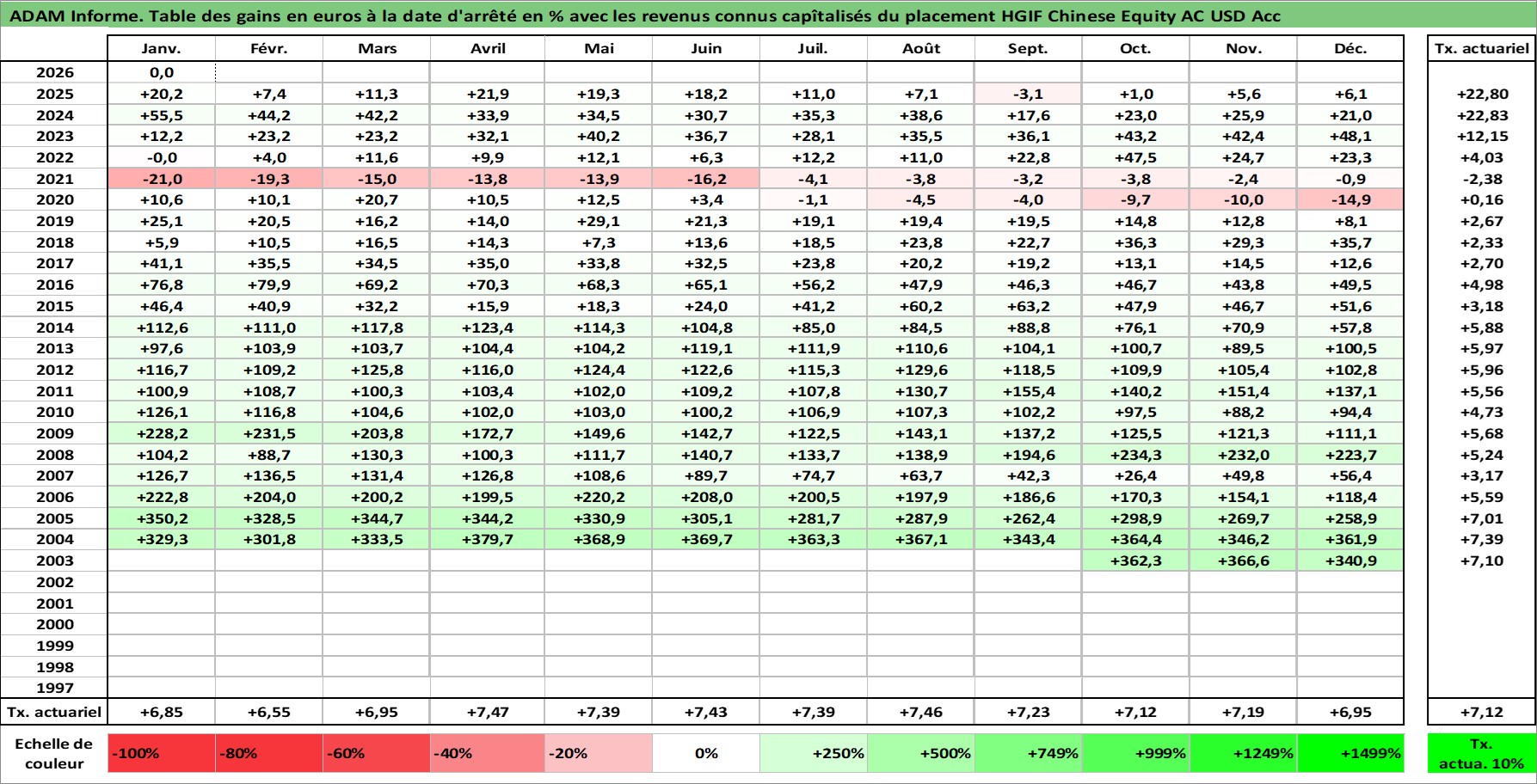Click the Echelle de couleur label
The image size is (1537, 784).
(54, 753)
